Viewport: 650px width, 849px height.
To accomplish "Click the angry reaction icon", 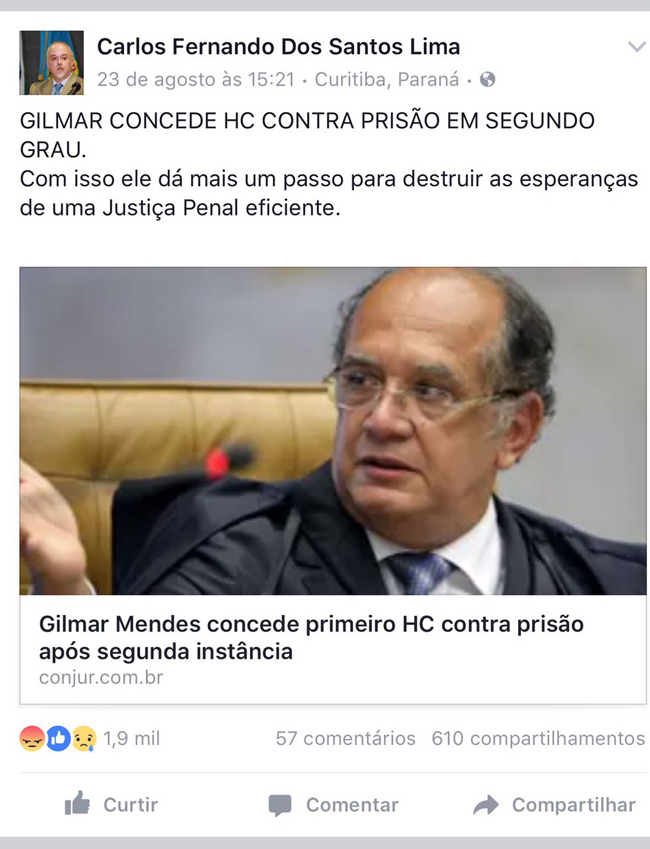I will click(32, 739).
